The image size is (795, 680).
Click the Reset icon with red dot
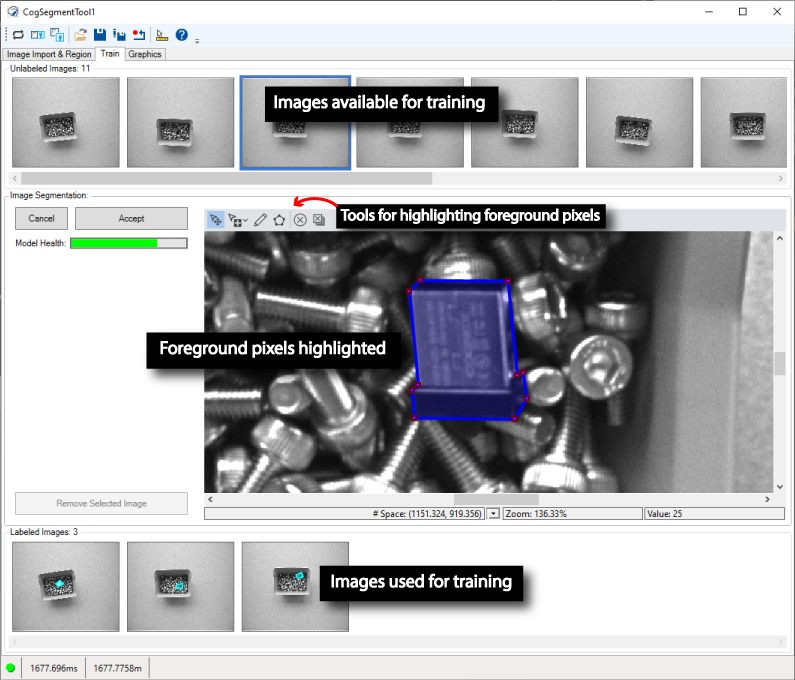(x=138, y=34)
